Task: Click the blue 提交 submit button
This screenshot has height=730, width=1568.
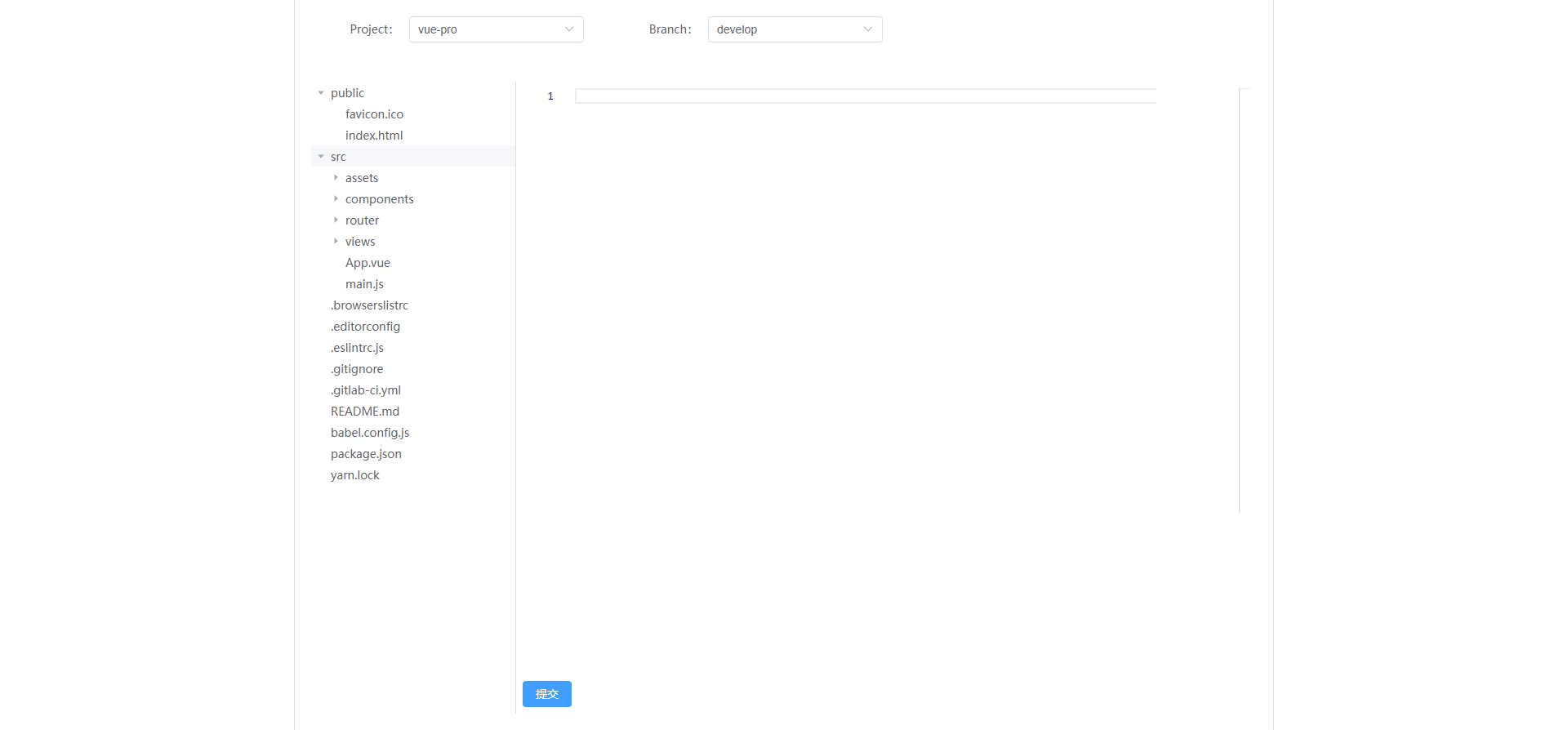Action: coord(547,694)
